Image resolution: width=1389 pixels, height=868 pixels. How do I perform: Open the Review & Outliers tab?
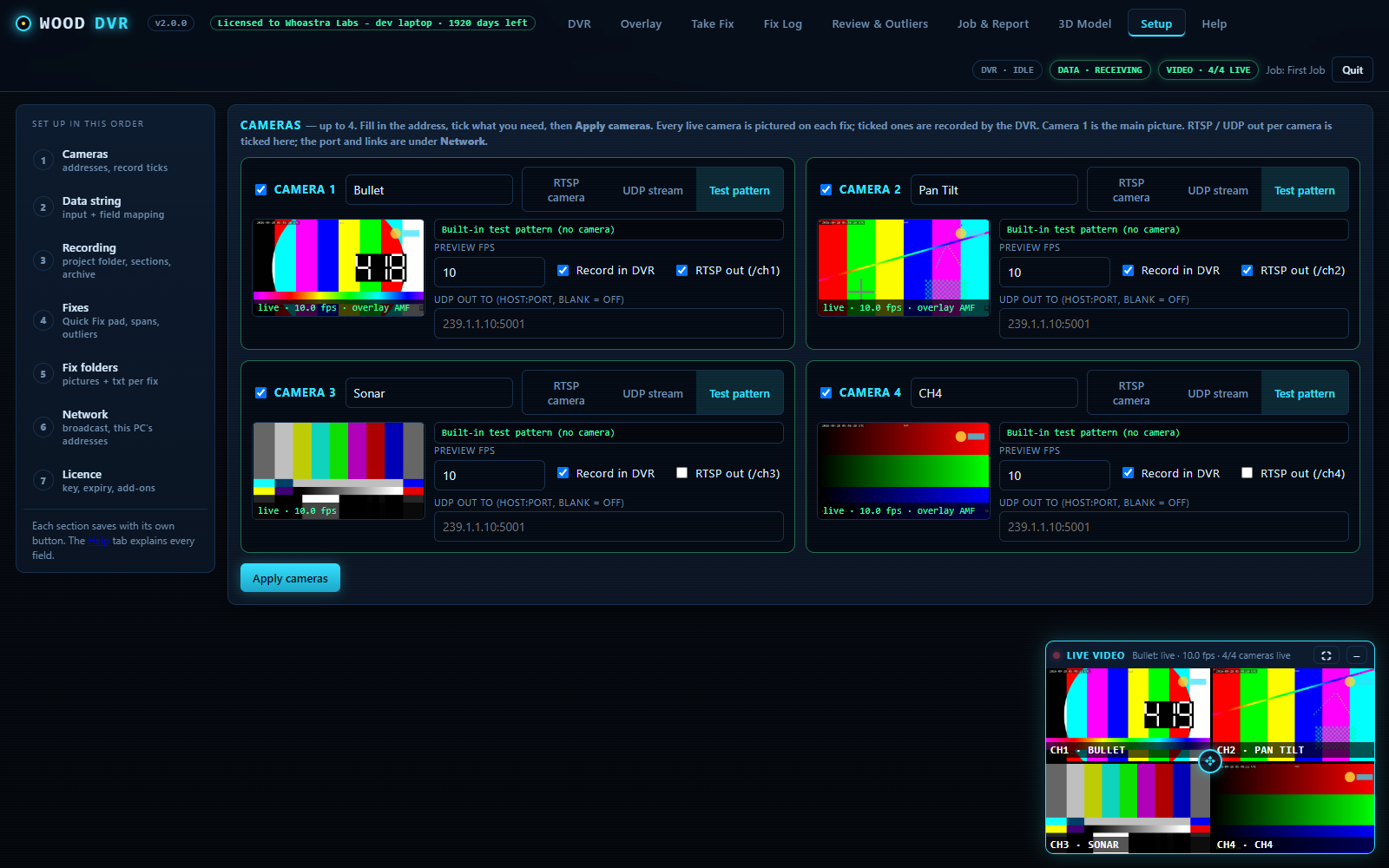pos(879,23)
